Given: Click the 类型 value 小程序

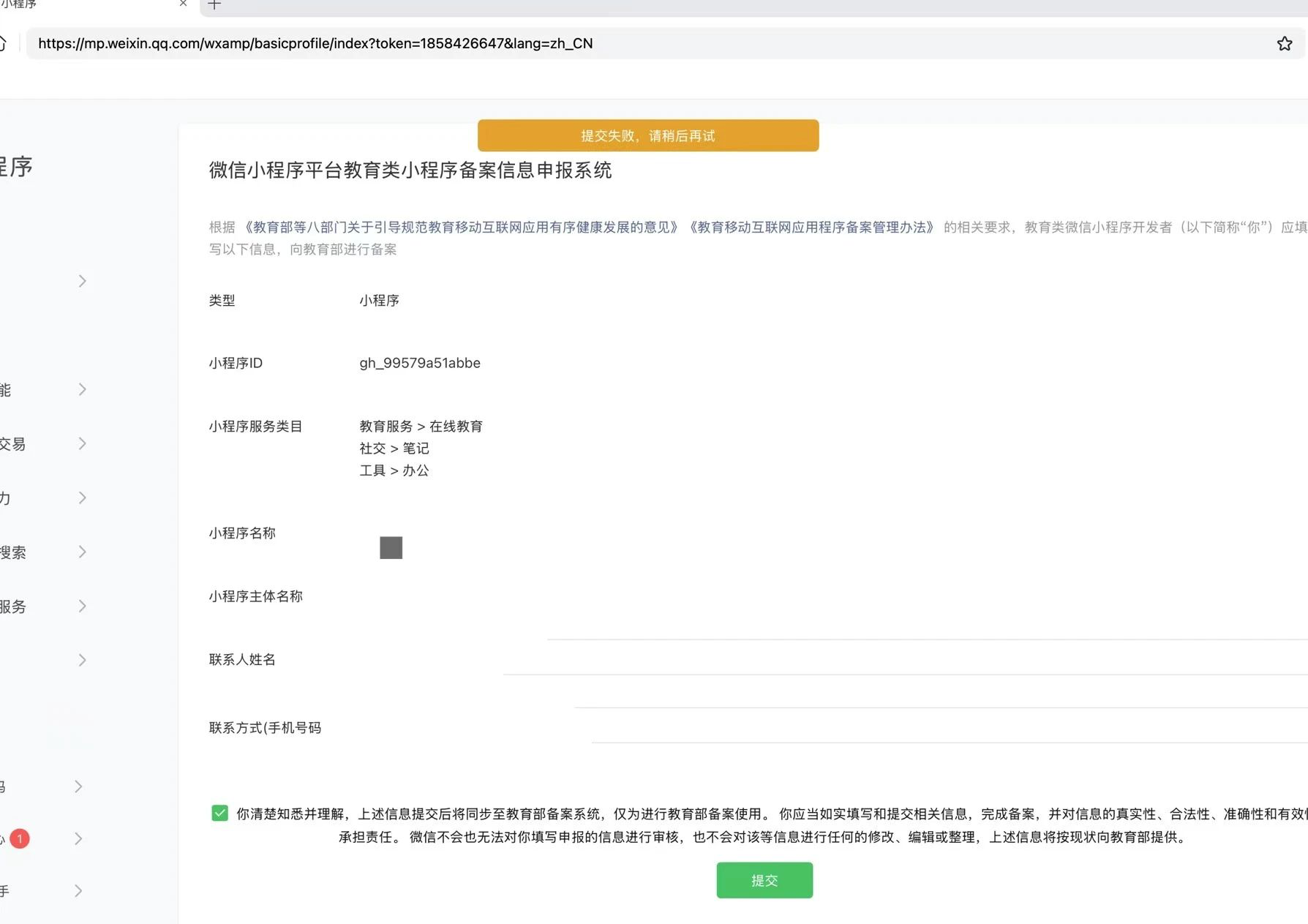Looking at the screenshot, I should click(379, 301).
